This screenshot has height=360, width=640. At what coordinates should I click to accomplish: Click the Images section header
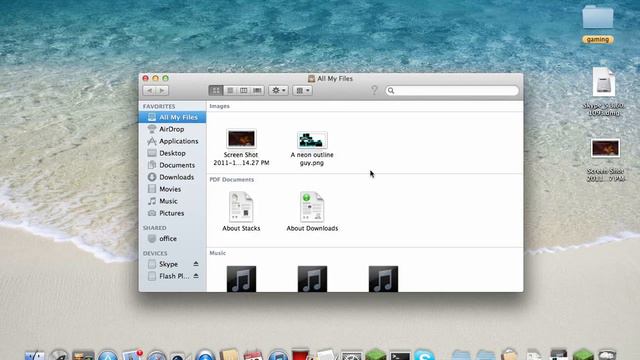click(220, 106)
